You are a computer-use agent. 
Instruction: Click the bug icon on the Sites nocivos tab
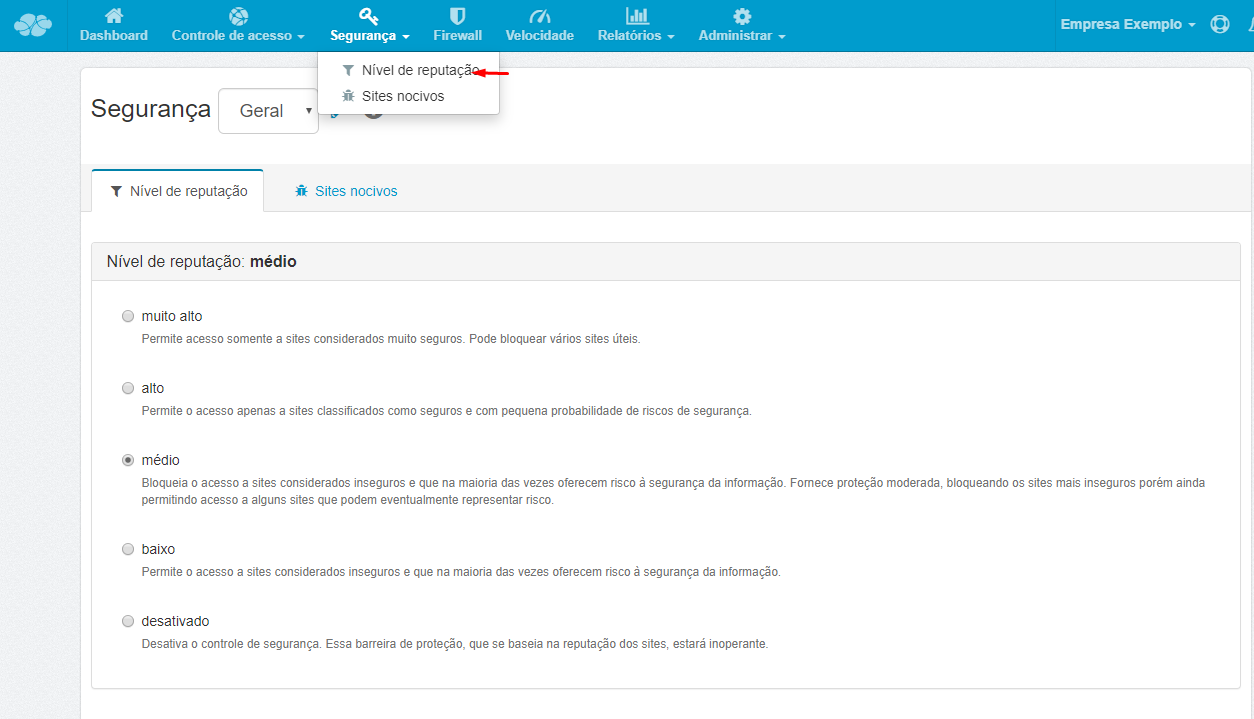[x=302, y=190]
